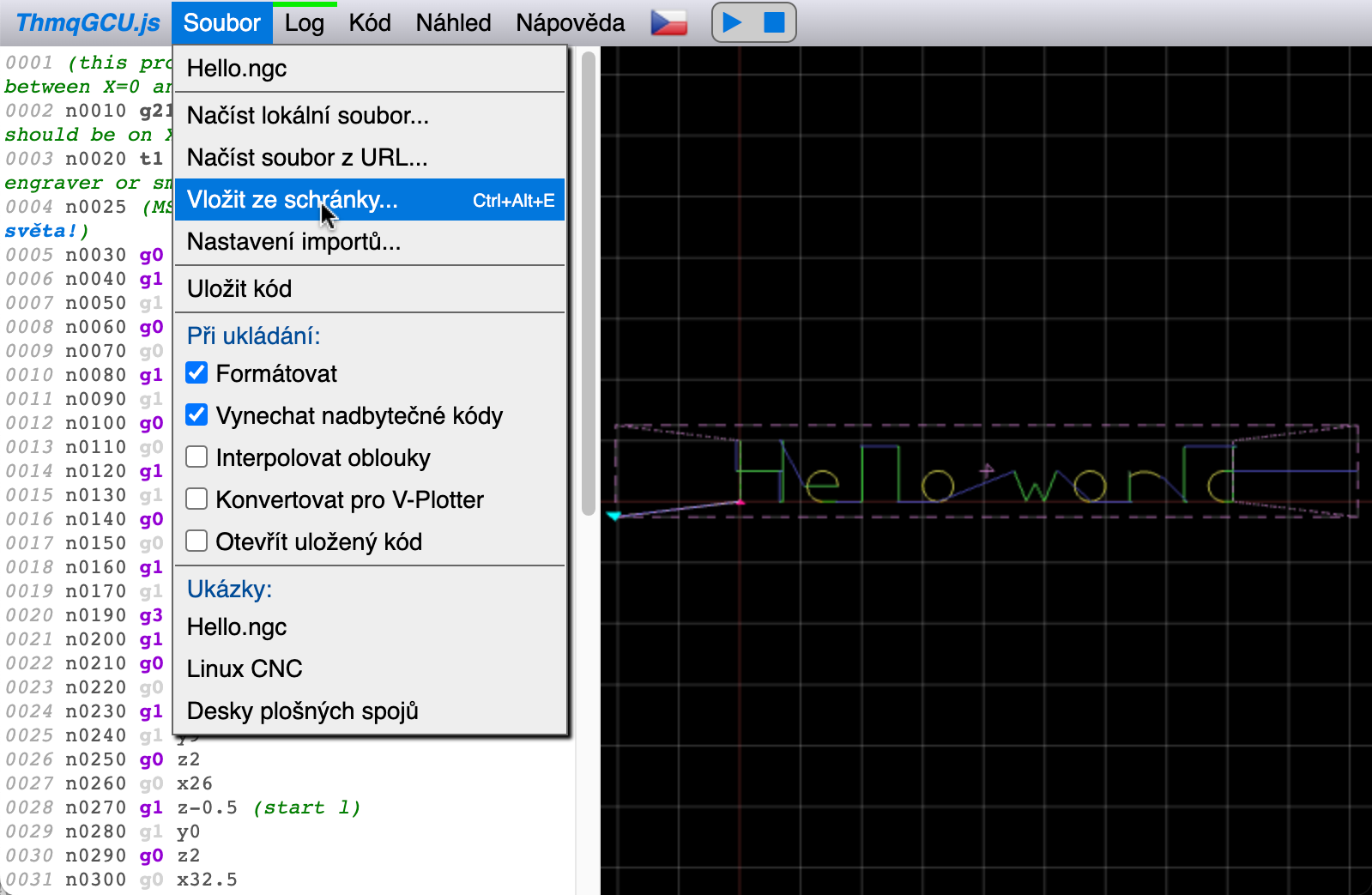Click the Czech flag language icon
The width and height of the screenshot is (1372, 895).
click(668, 22)
